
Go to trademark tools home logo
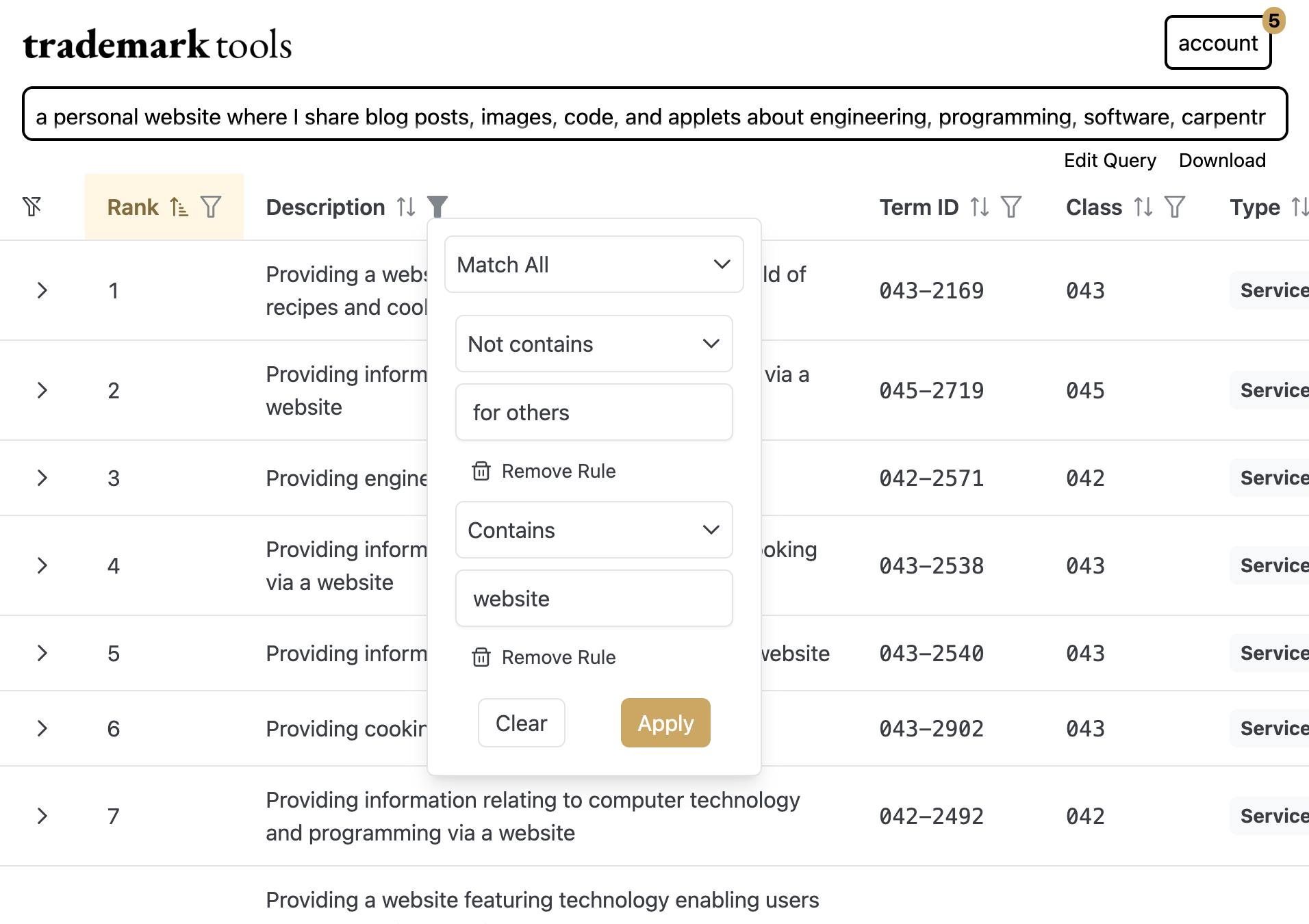(x=157, y=44)
